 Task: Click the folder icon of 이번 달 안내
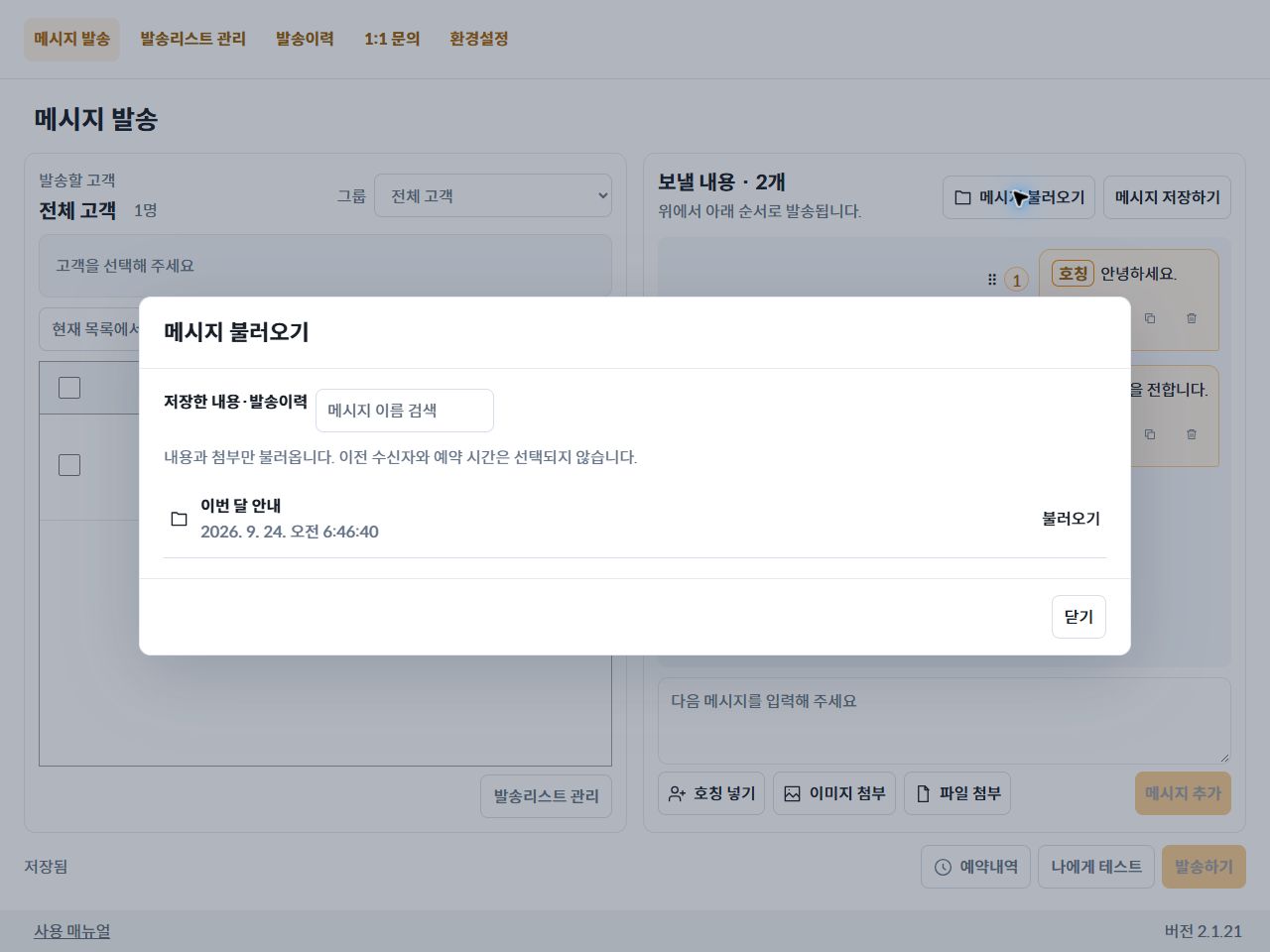179,519
